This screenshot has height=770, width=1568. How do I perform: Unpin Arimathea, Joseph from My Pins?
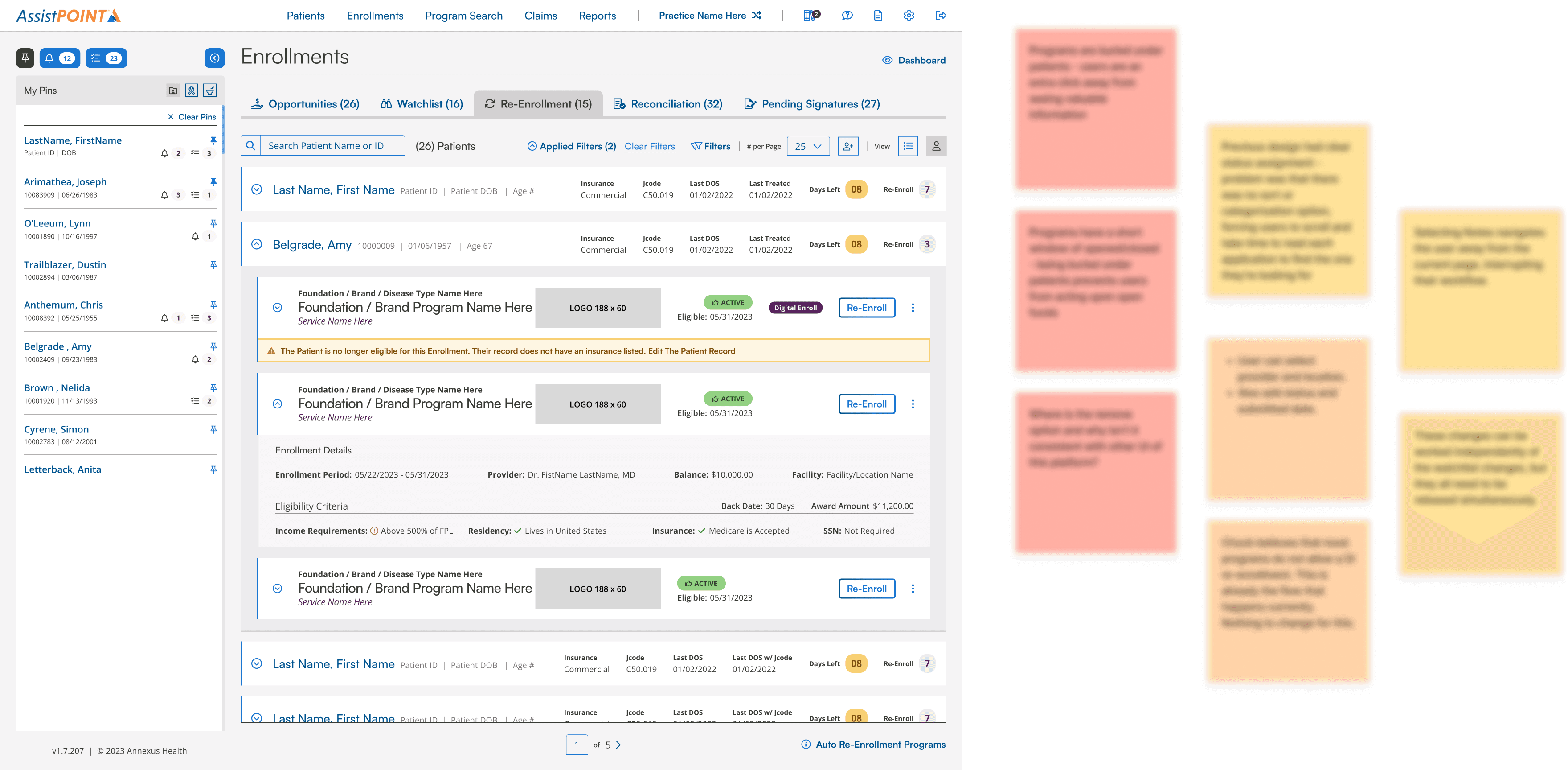[213, 182]
